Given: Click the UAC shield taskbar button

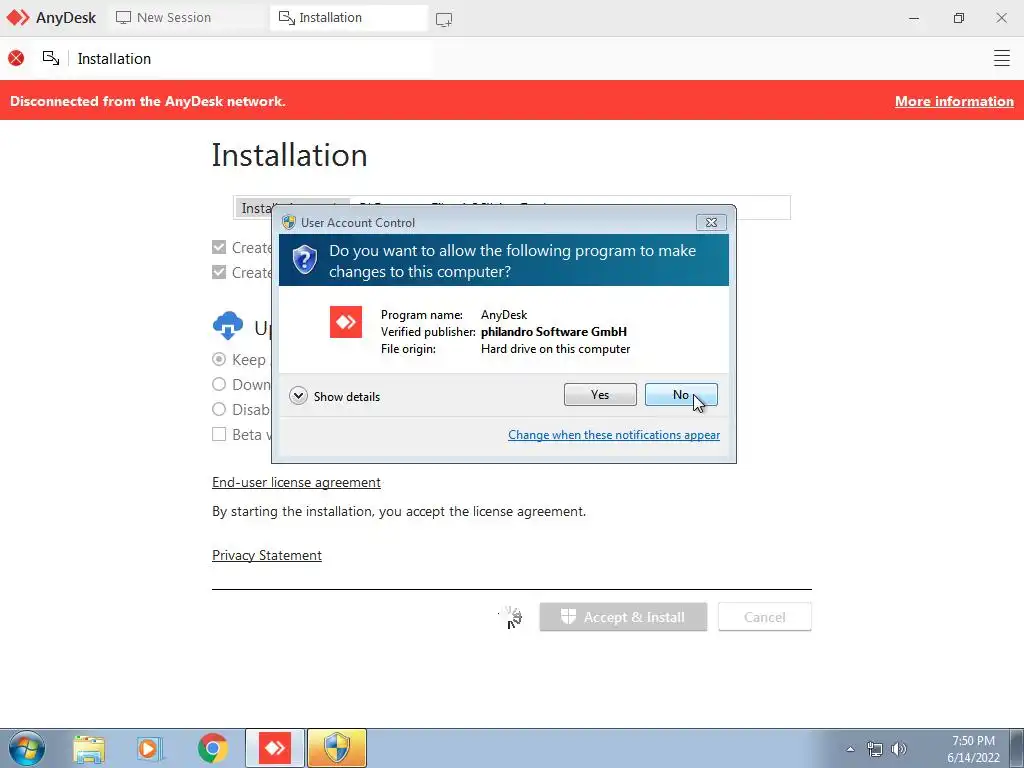Looking at the screenshot, I should [337, 748].
